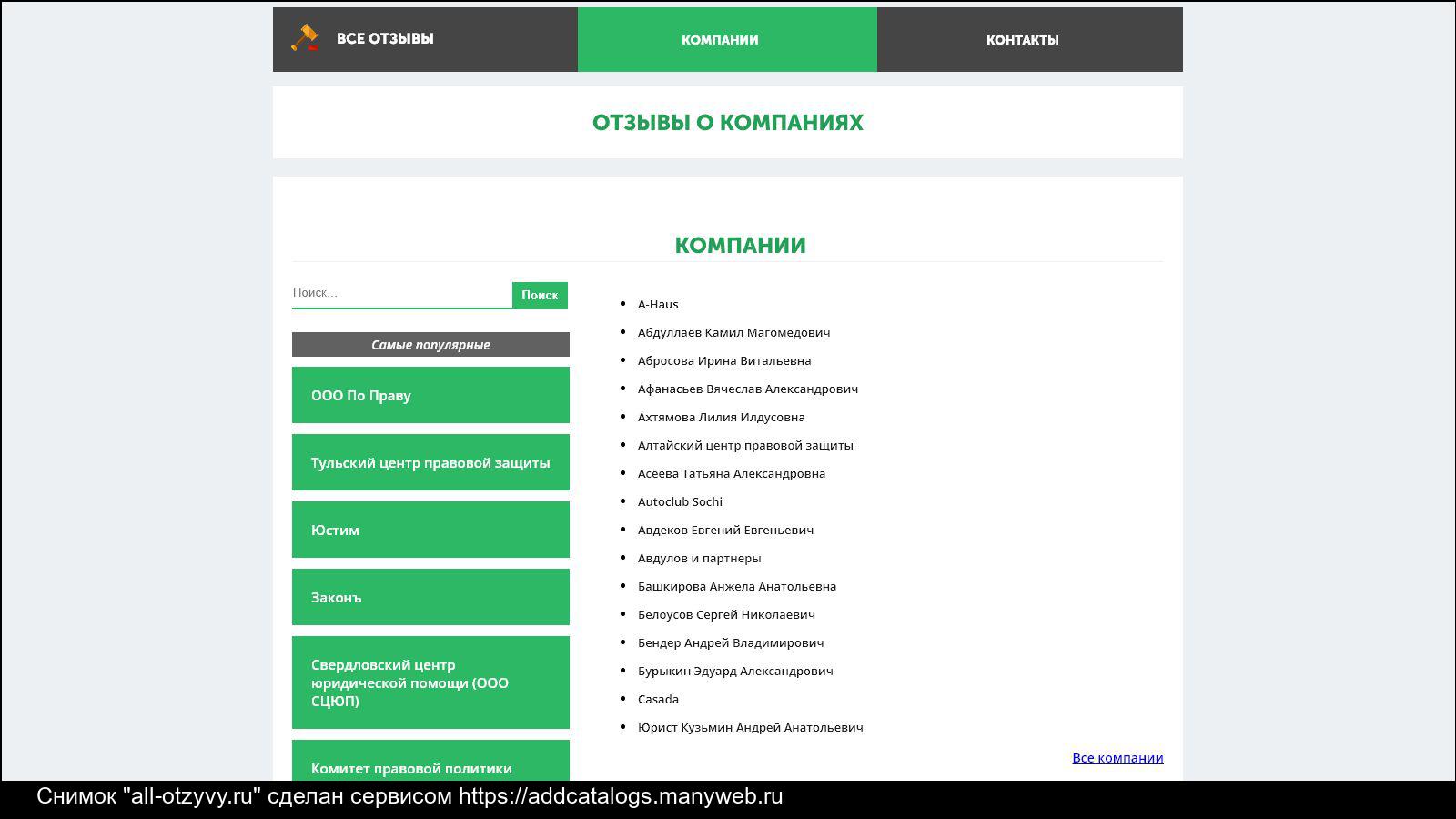
Task: Open Тульский центр правовой защиты
Action: (x=430, y=462)
